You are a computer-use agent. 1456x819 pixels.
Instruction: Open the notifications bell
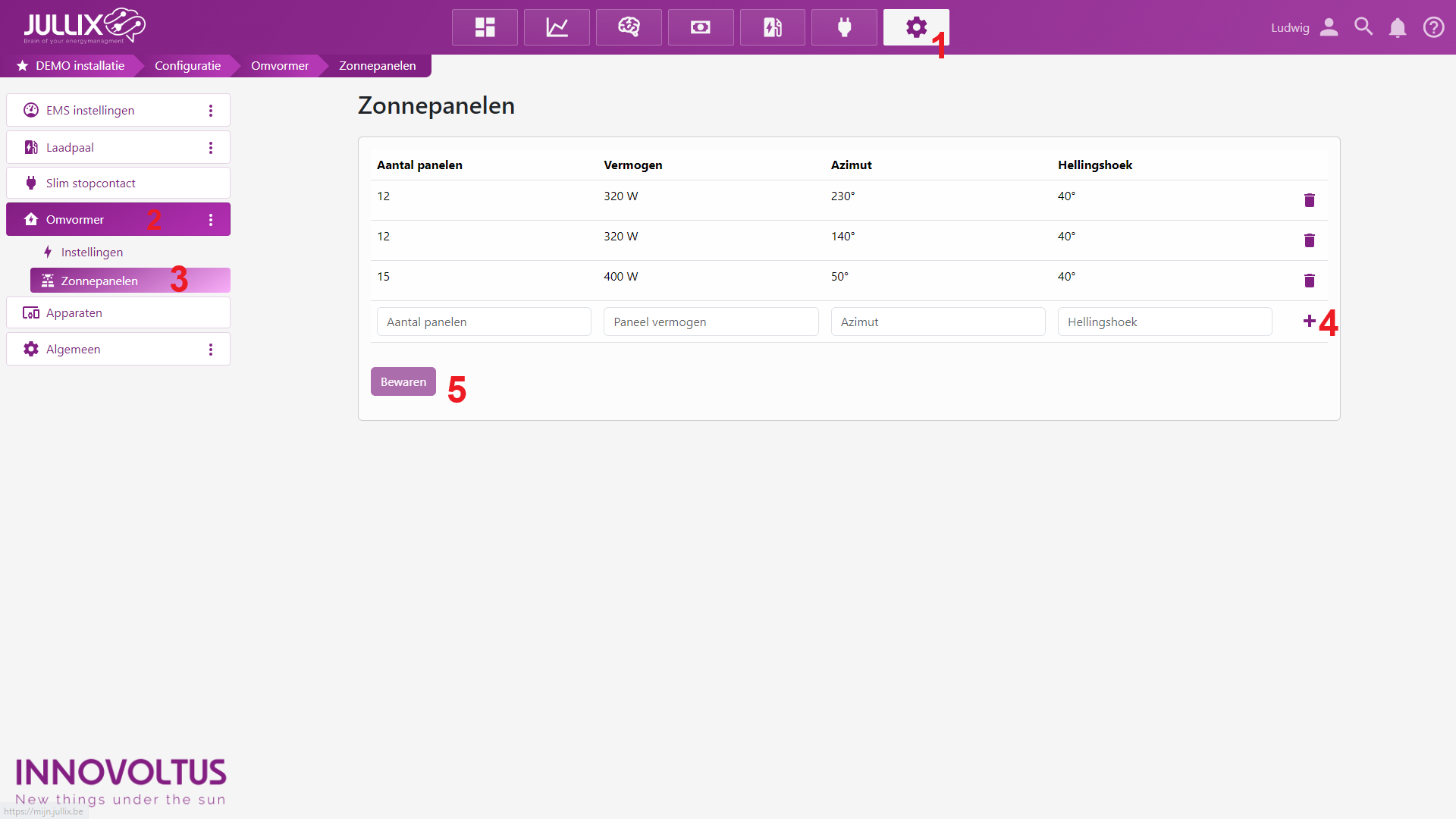[1397, 28]
